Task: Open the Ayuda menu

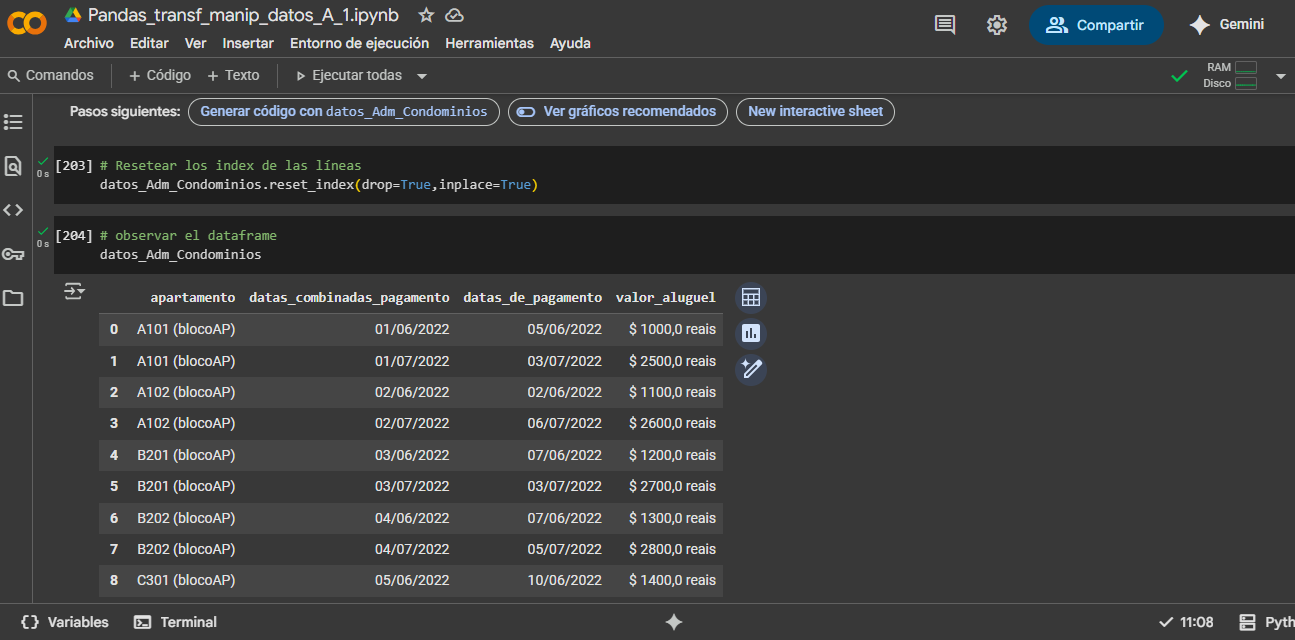Action: coord(570,43)
